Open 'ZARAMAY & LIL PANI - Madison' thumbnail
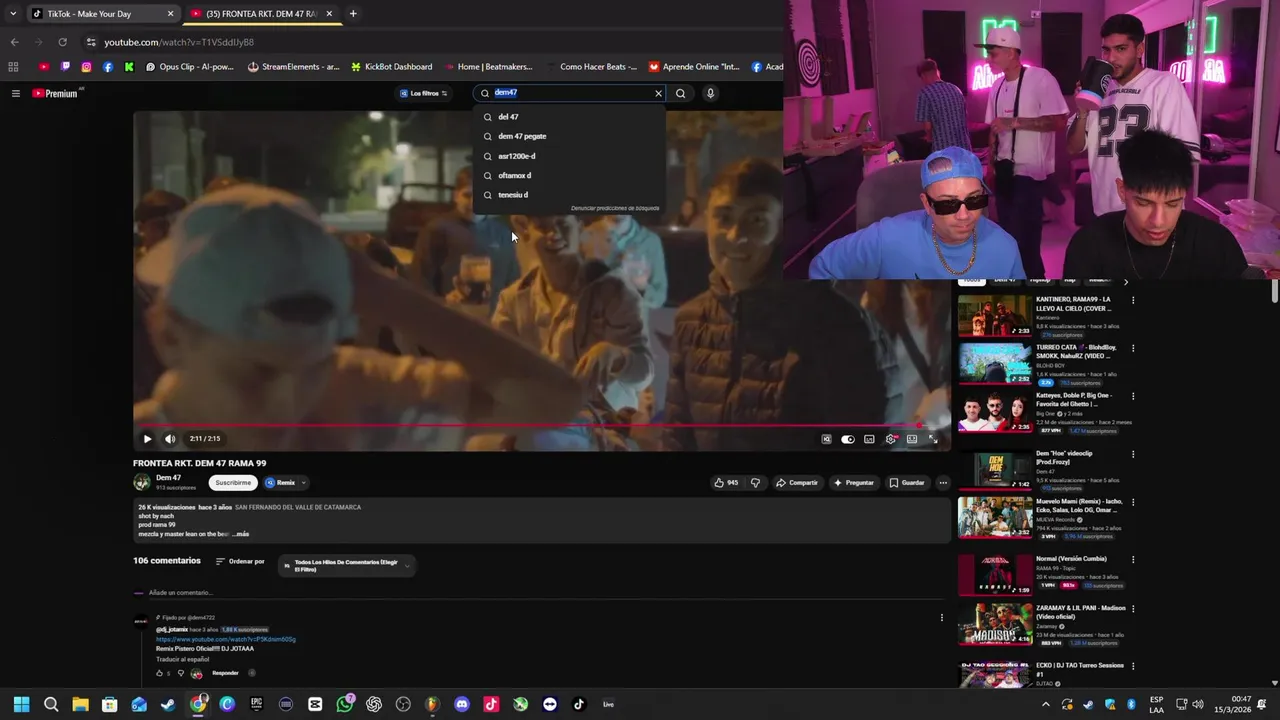 coord(995,625)
